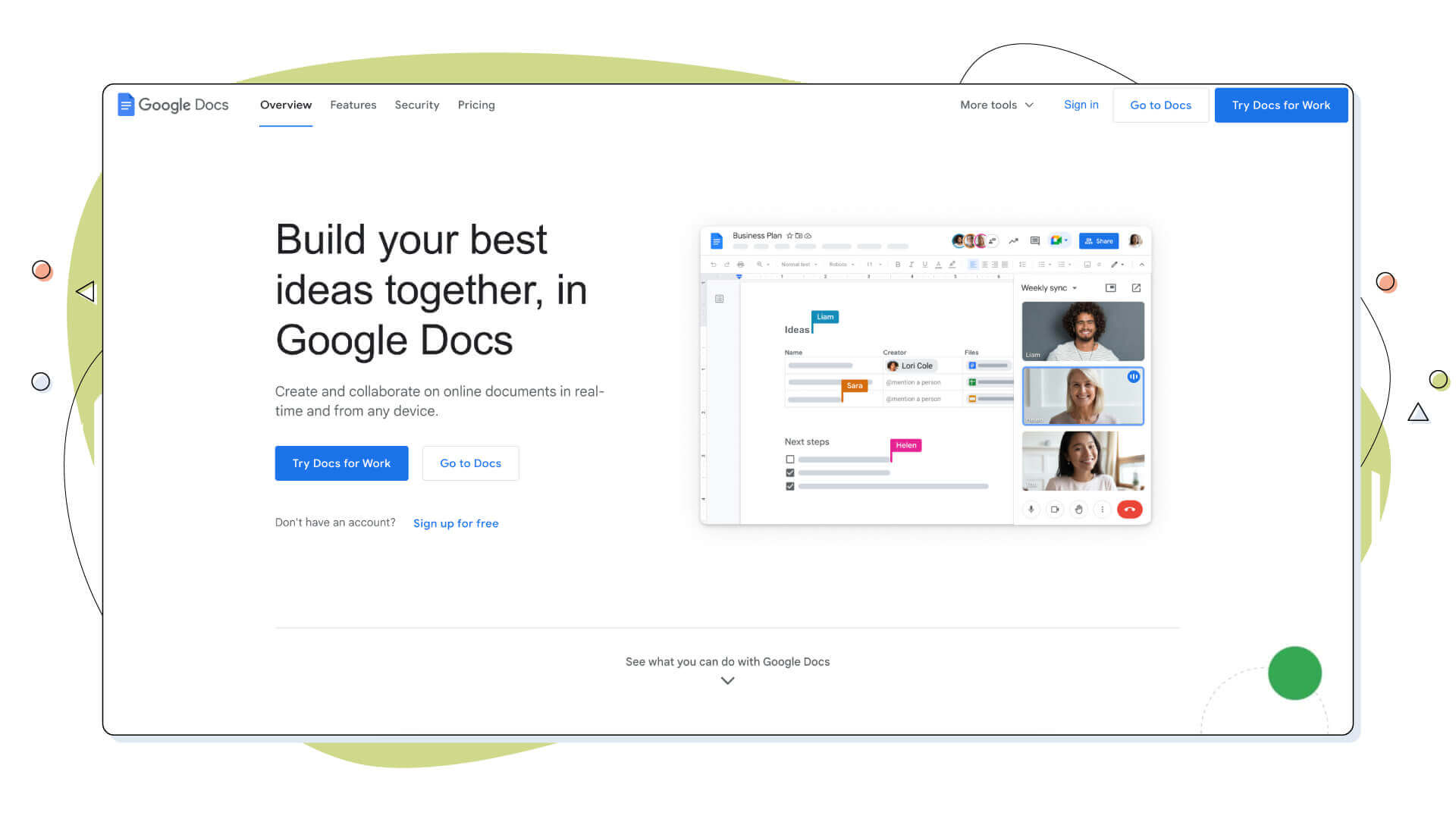Open the comment history icon
1456x819 pixels.
point(1035,240)
